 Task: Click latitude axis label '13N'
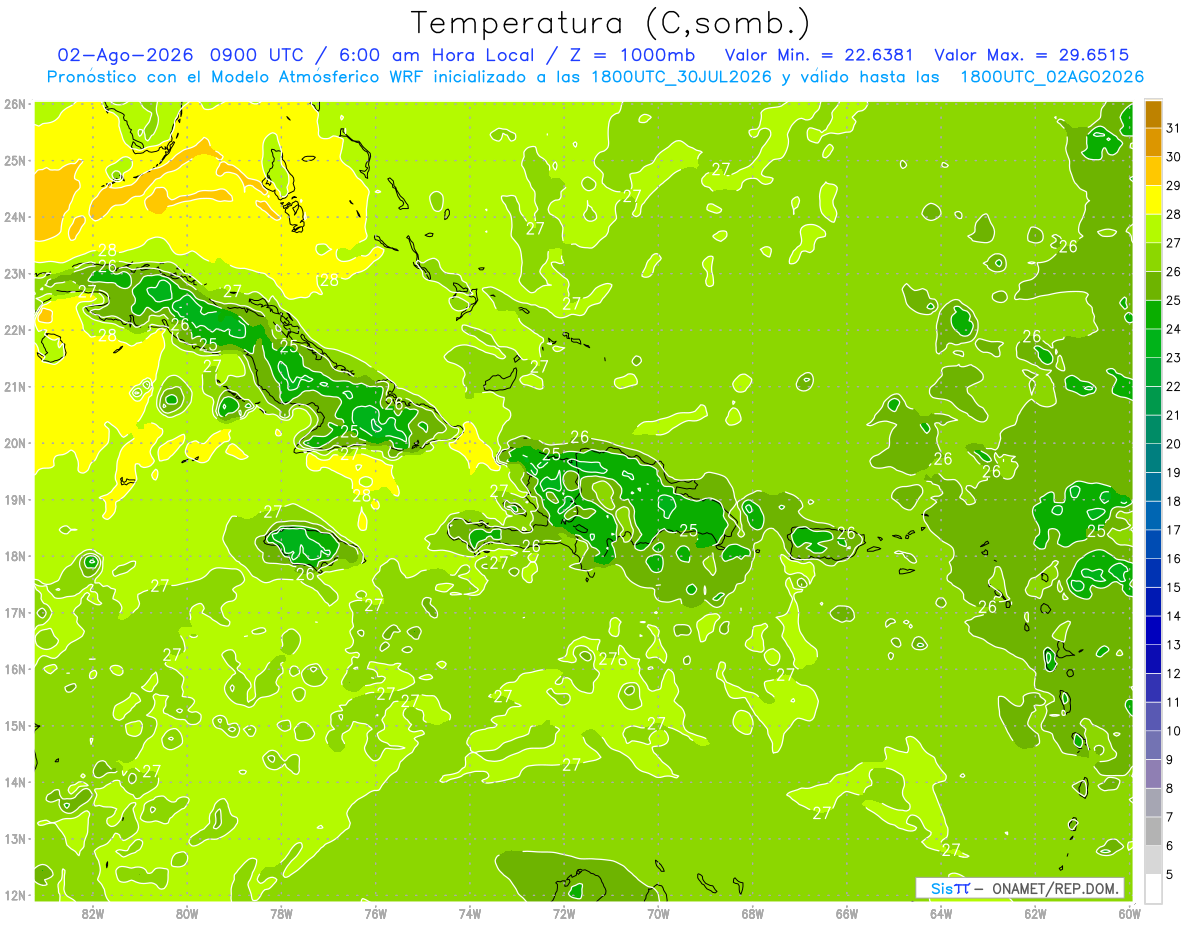15,838
